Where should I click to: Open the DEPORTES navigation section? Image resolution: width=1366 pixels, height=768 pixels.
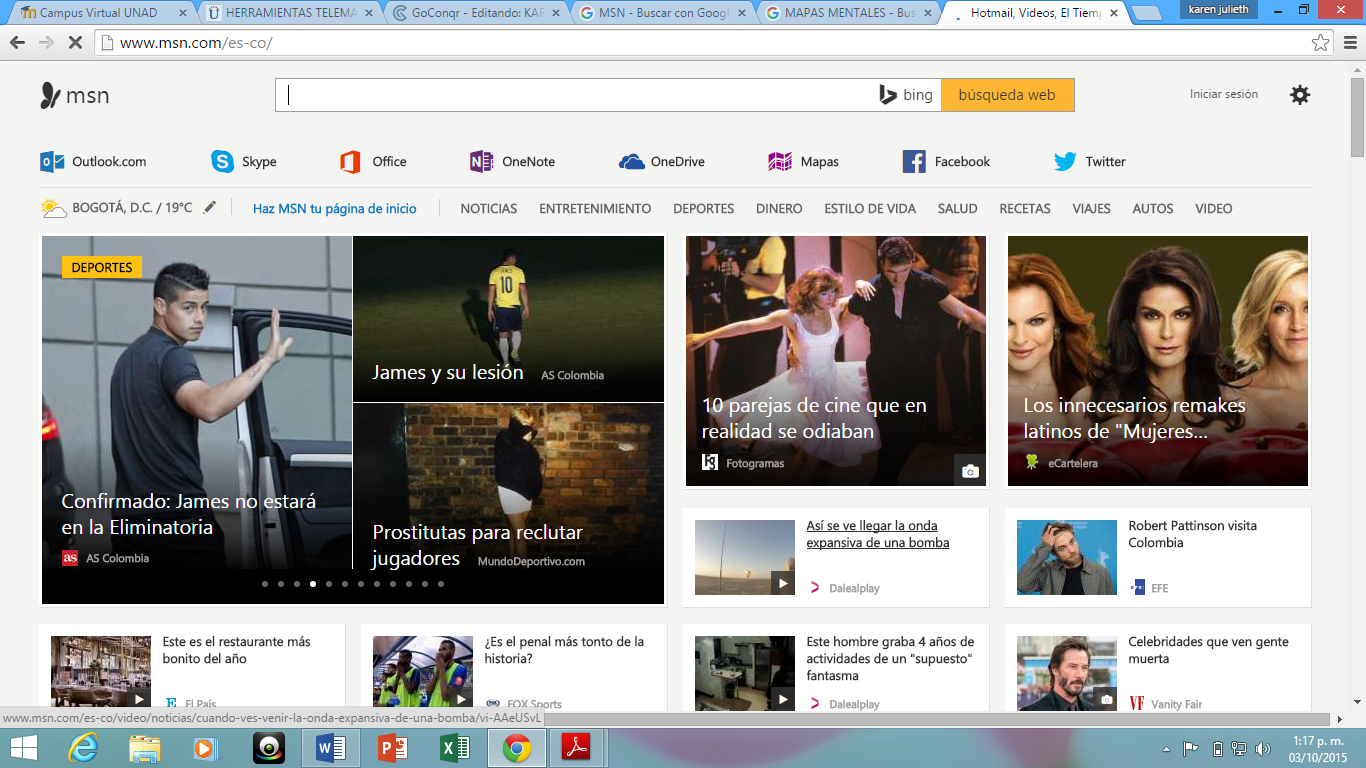[703, 209]
